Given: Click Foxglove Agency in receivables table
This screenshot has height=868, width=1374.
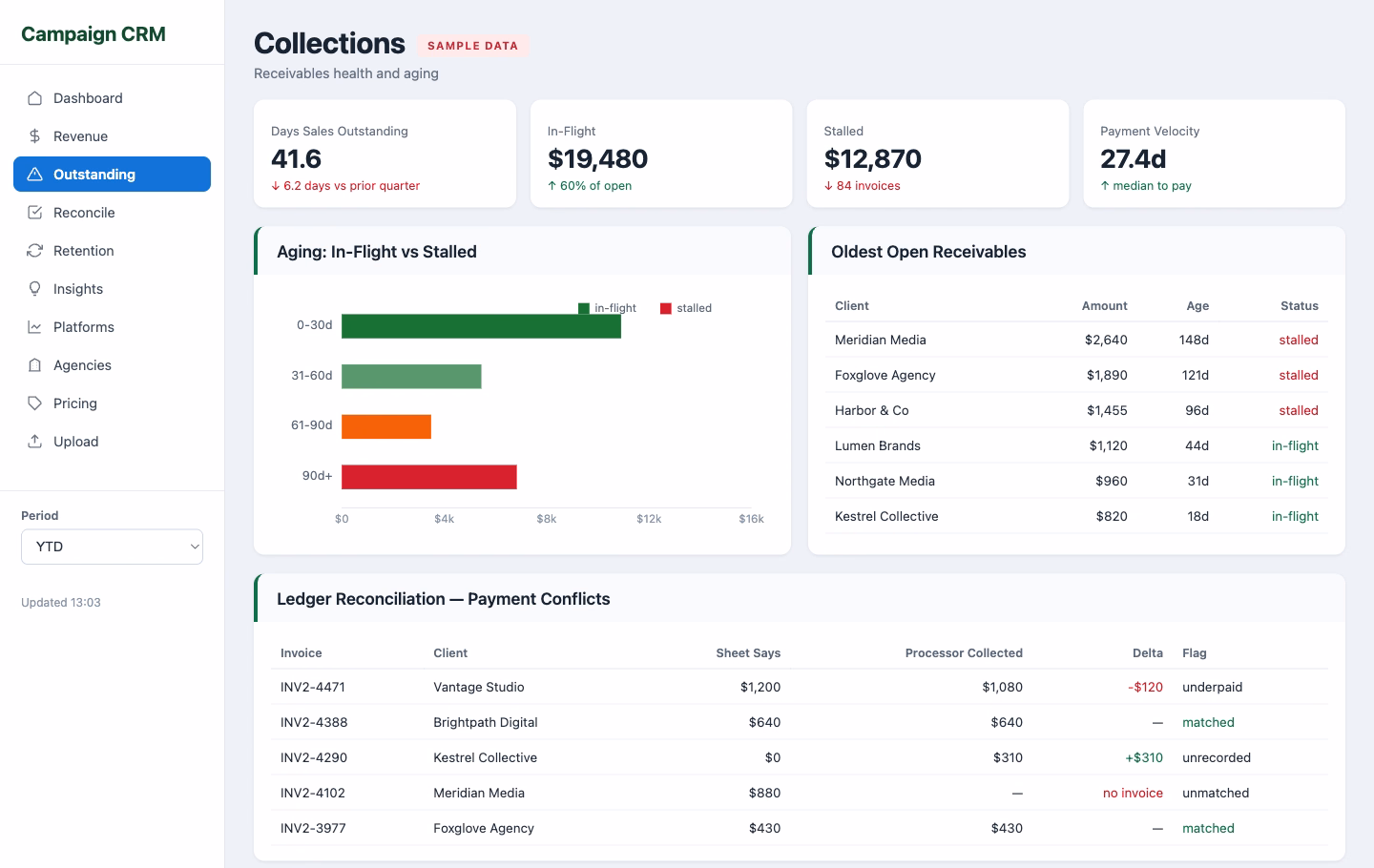Looking at the screenshot, I should 885,375.
